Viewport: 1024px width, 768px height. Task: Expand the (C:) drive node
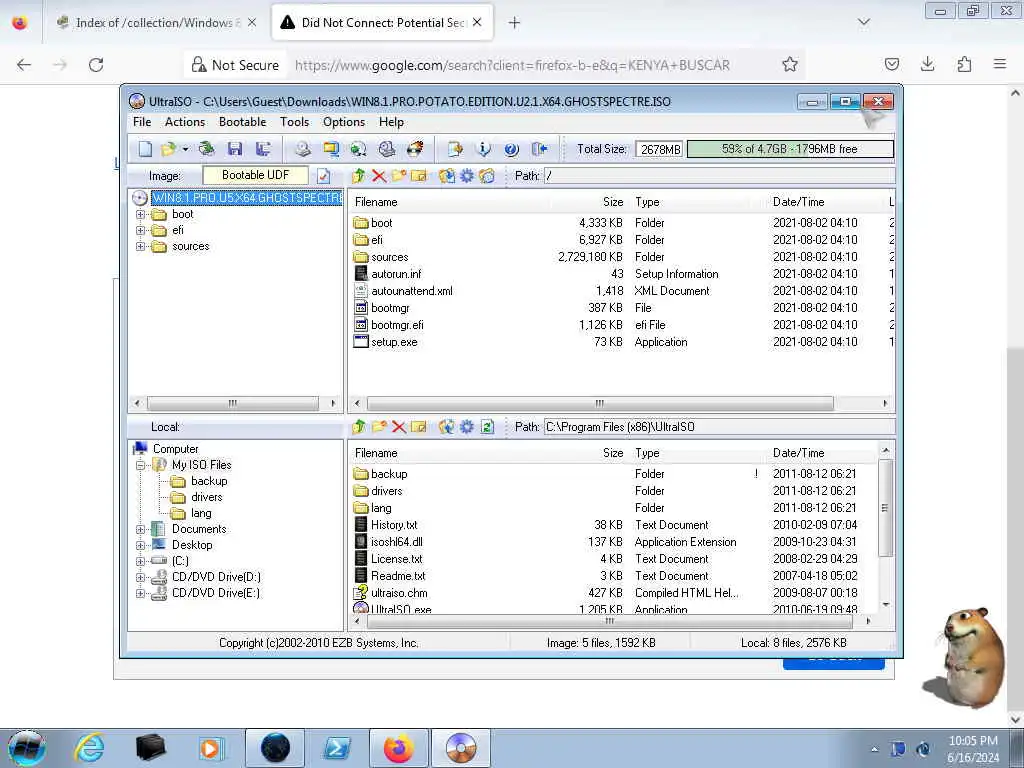140,561
